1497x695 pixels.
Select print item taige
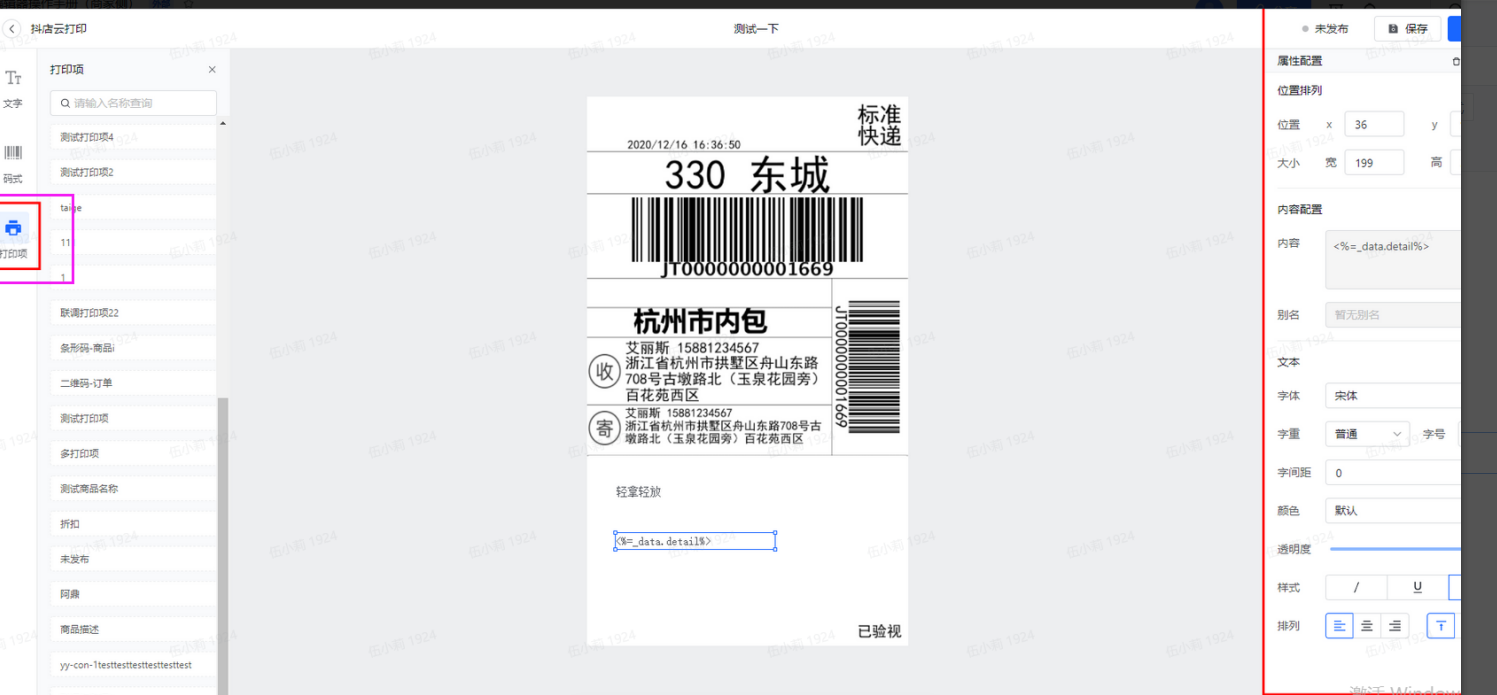(133, 208)
